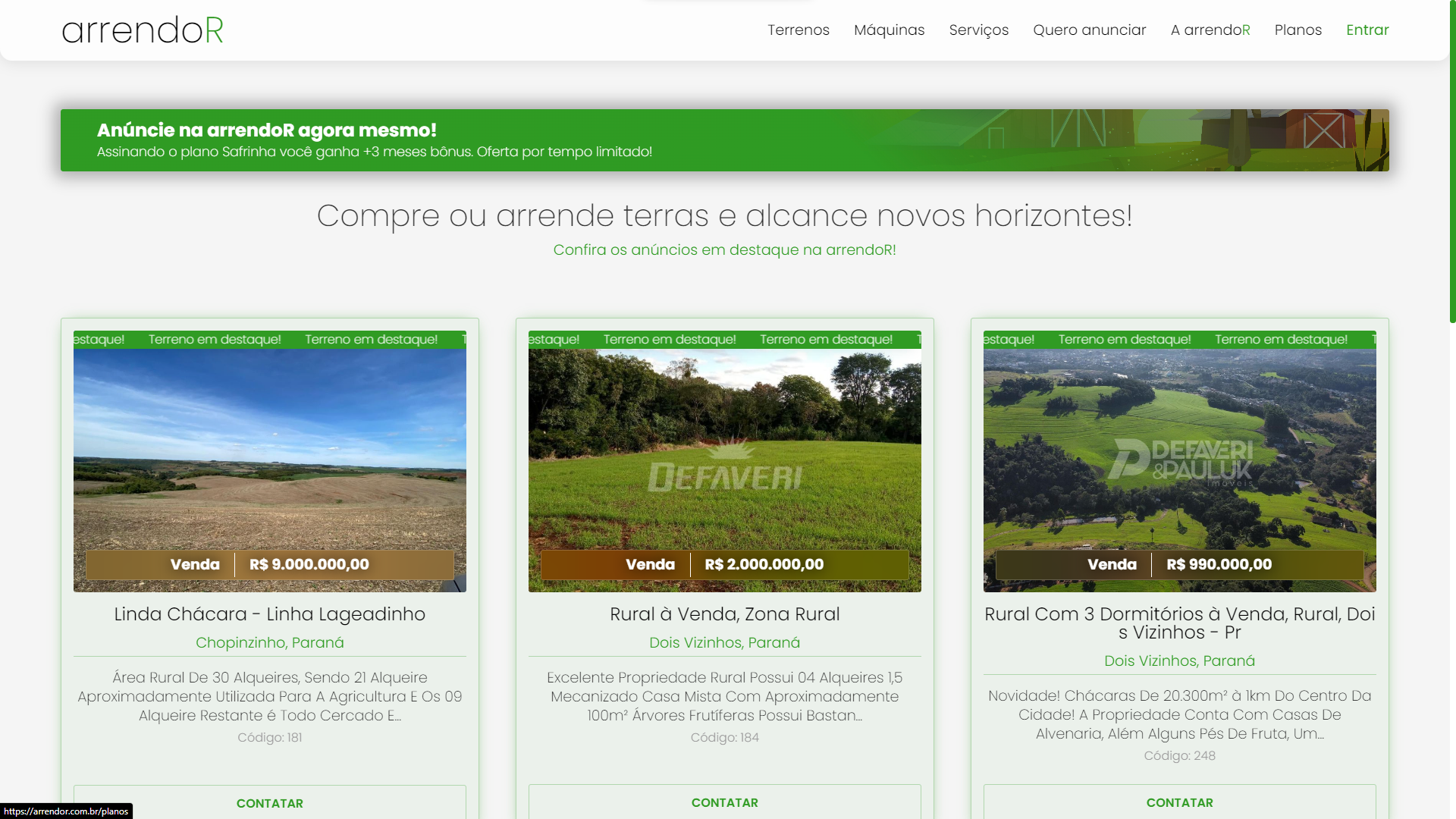Click the green Anúncie na arrendoR banner
1456x819 pixels.
click(724, 140)
